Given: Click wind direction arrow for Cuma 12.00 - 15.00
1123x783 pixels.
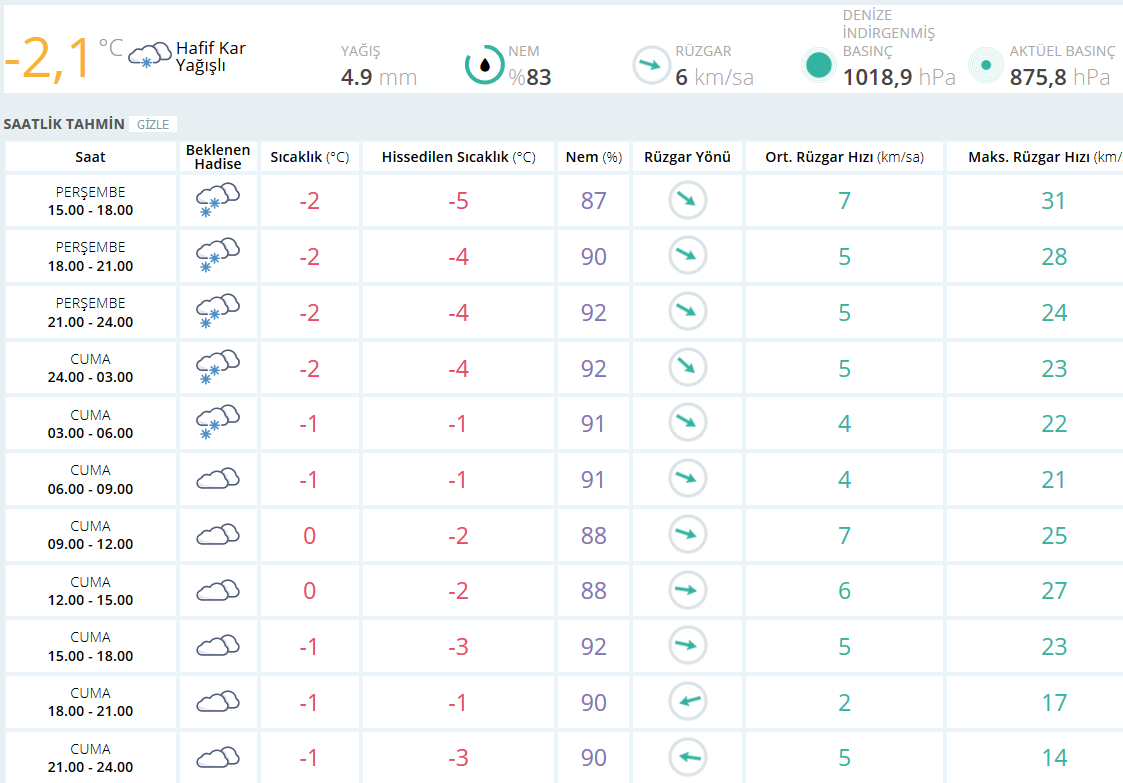Looking at the screenshot, I should point(687,590).
